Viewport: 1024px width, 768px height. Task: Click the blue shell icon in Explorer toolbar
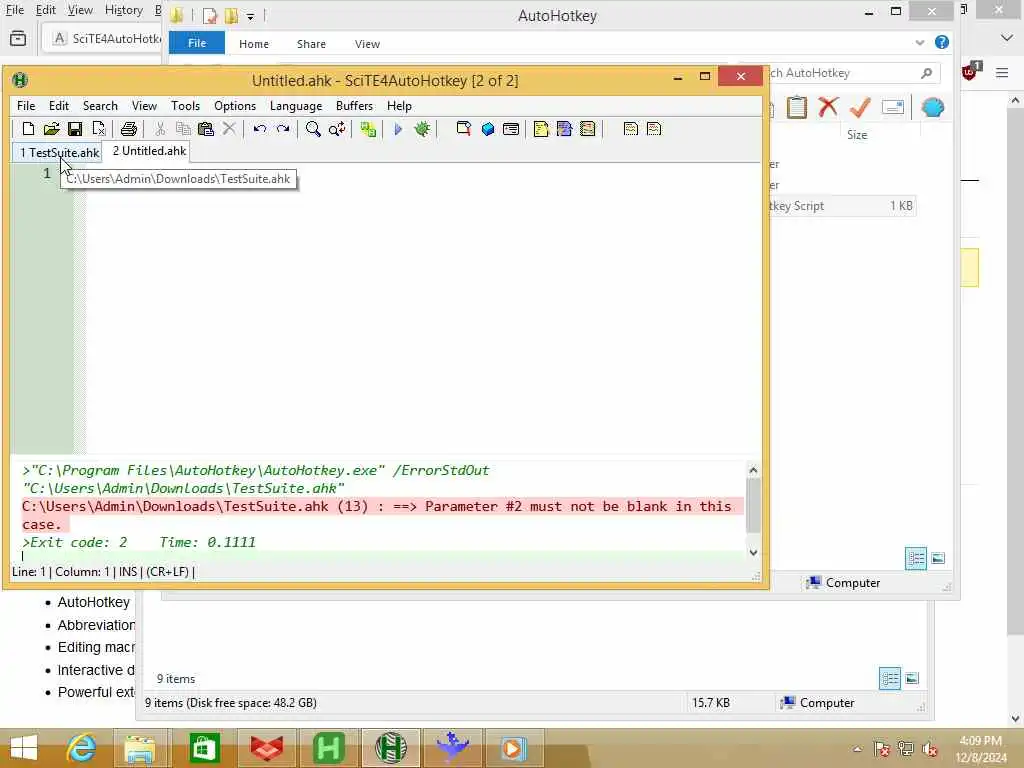coord(933,107)
